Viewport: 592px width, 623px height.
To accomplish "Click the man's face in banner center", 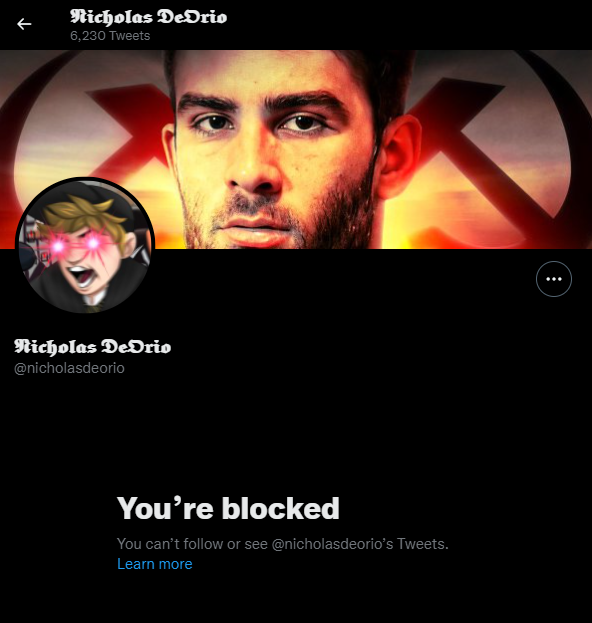I will pyautogui.click(x=274, y=149).
